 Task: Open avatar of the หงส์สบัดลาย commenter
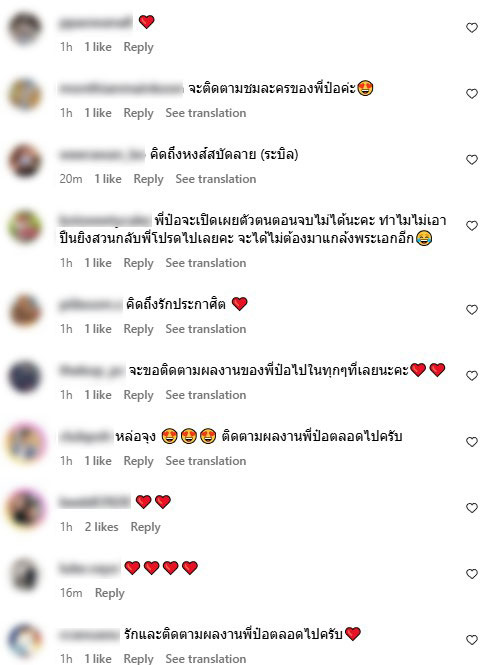point(25,161)
